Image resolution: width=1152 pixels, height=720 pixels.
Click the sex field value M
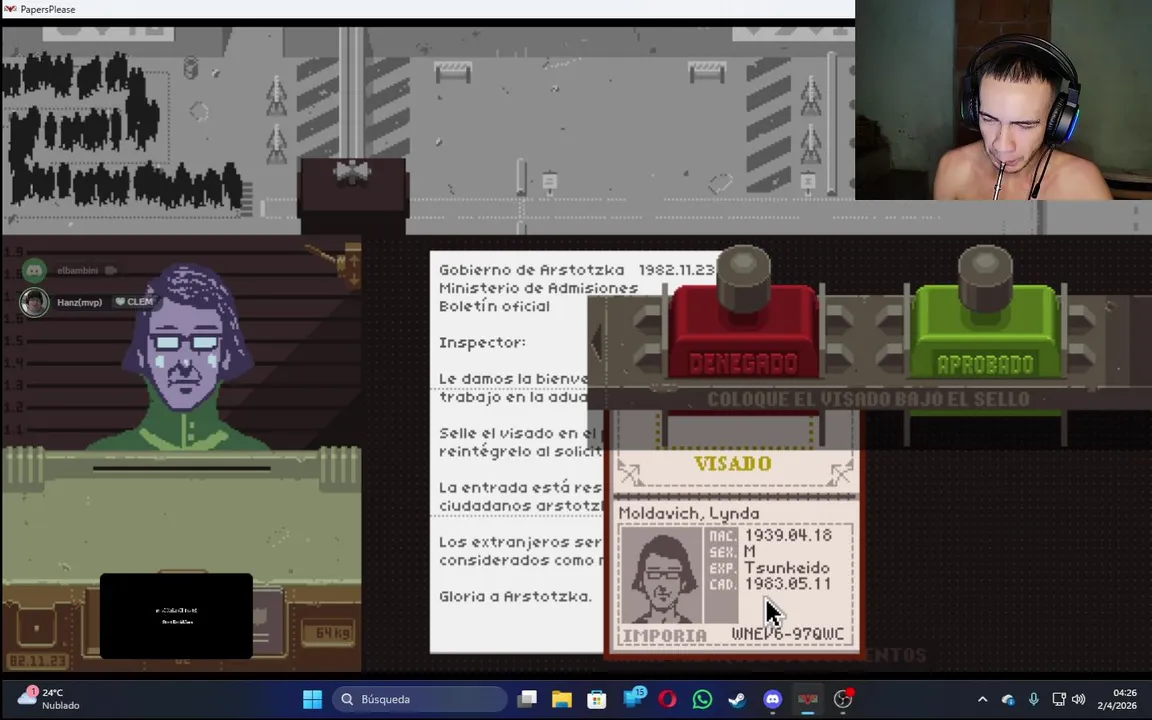point(749,551)
